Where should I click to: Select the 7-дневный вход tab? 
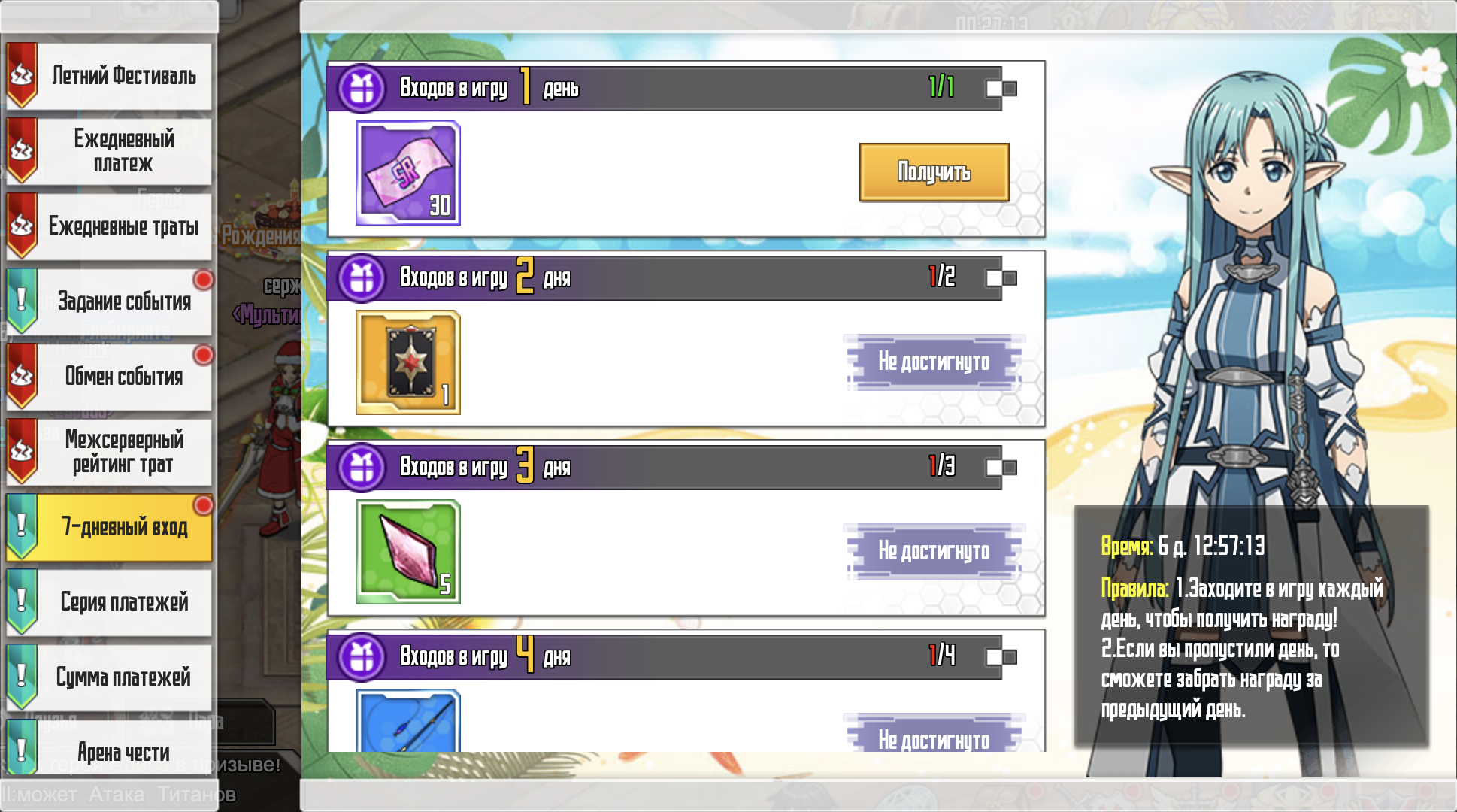(x=109, y=527)
